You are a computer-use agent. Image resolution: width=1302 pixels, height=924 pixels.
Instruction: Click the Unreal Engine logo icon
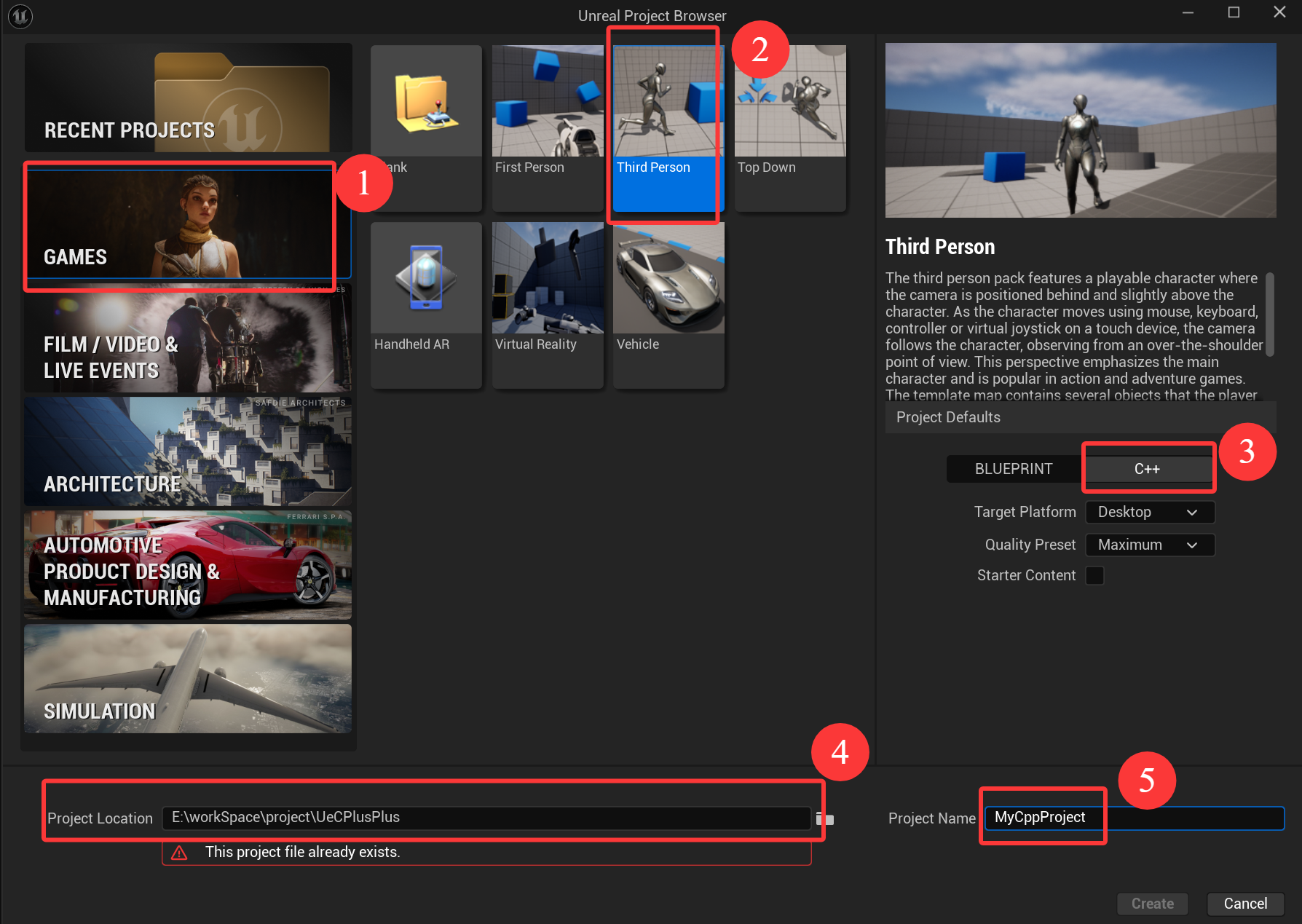[20, 16]
